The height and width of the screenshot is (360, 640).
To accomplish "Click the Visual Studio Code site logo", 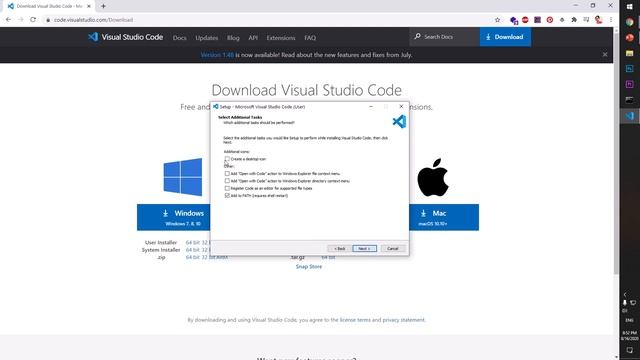I will pos(126,37).
